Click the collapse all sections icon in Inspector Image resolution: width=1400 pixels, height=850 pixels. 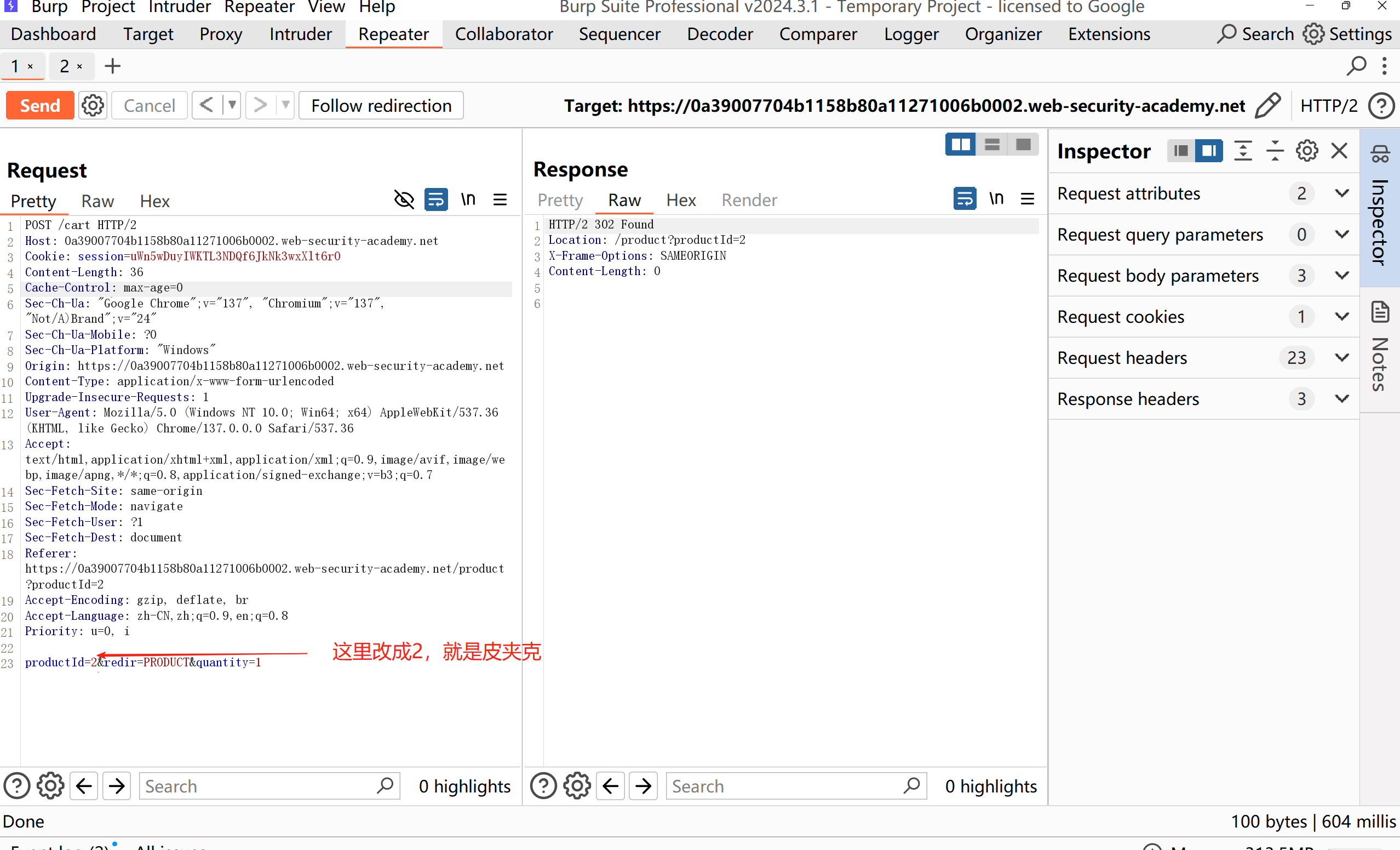point(1275,151)
